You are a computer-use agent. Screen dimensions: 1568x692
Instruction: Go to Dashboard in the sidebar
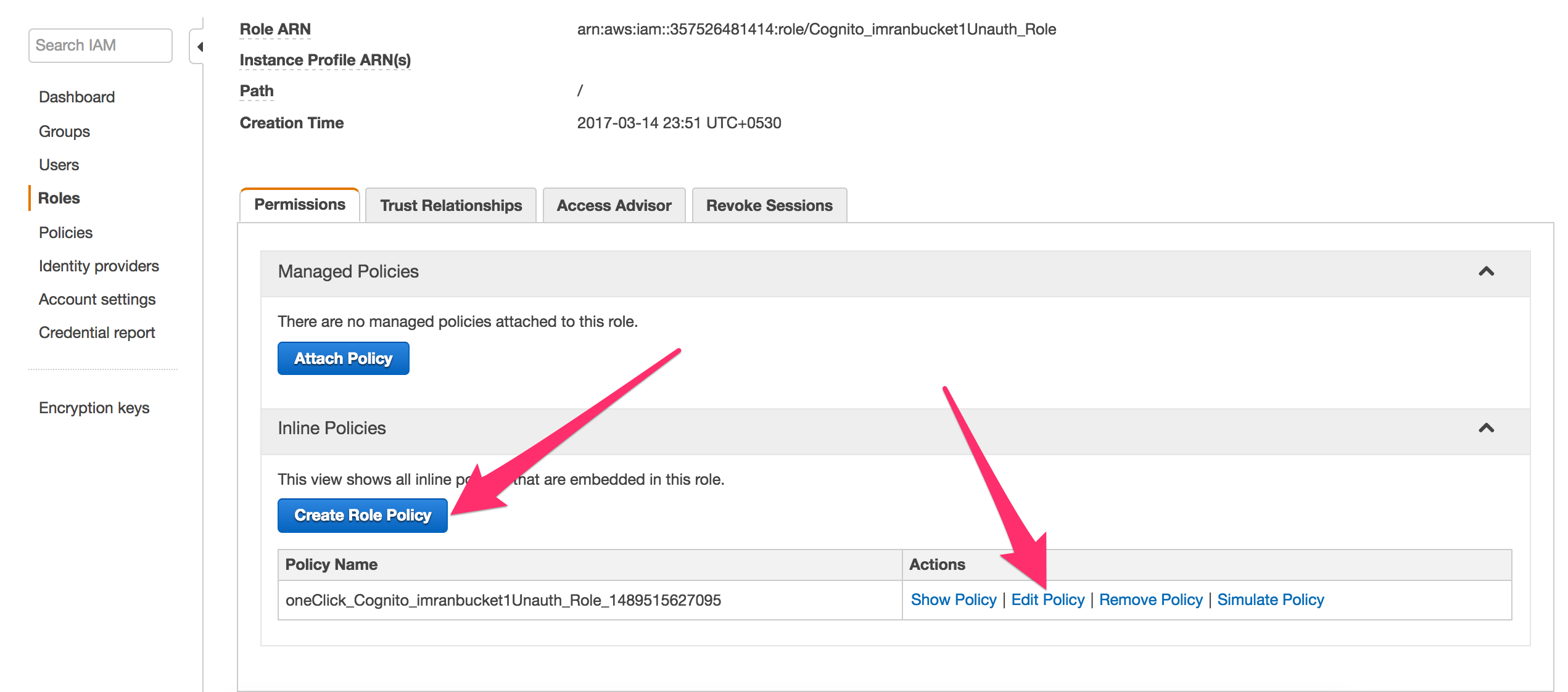point(76,97)
